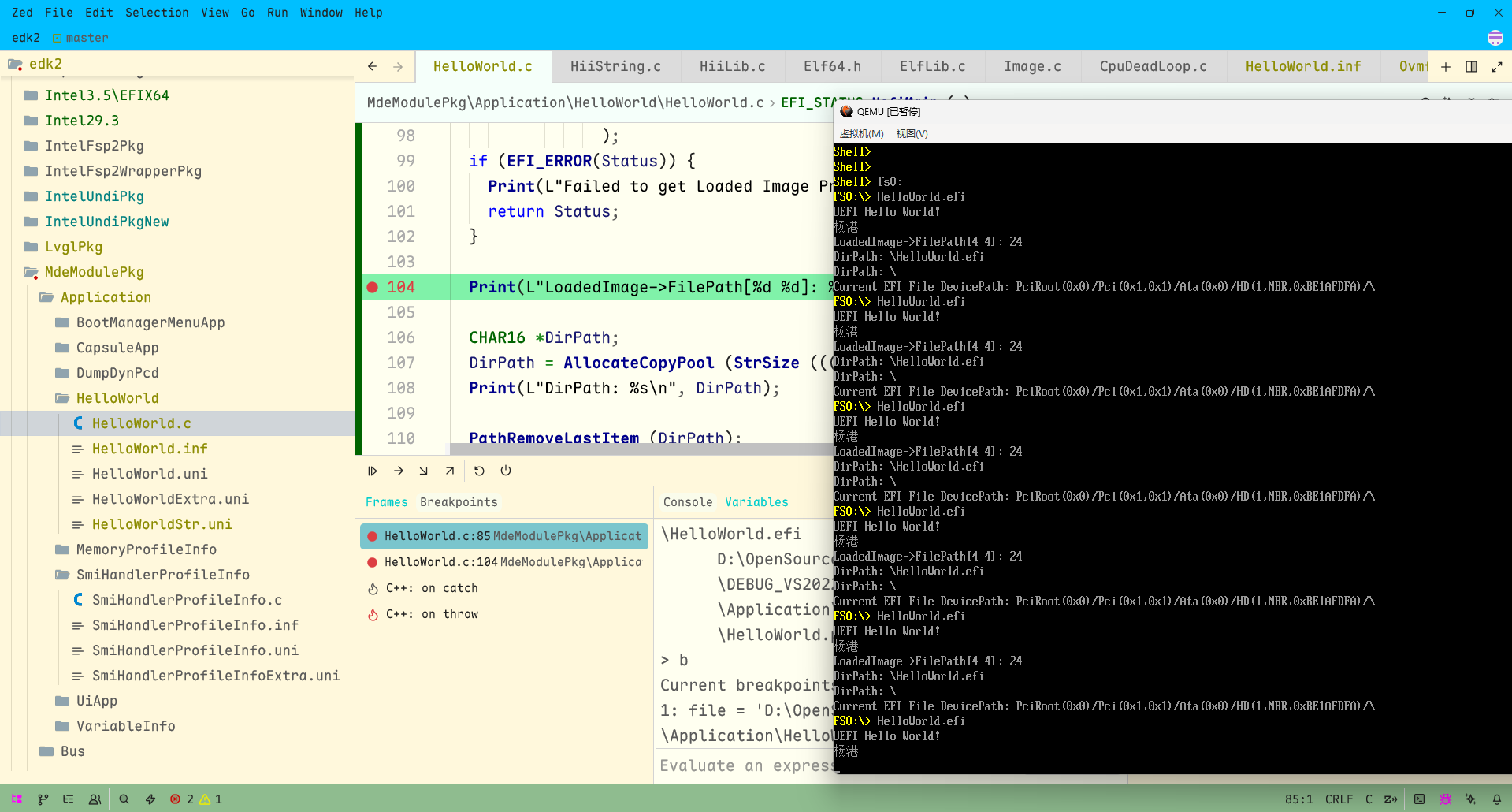This screenshot has width=1512, height=812.
Task: Collapse the HelloWorld folder in project tree
Action: pos(117,398)
